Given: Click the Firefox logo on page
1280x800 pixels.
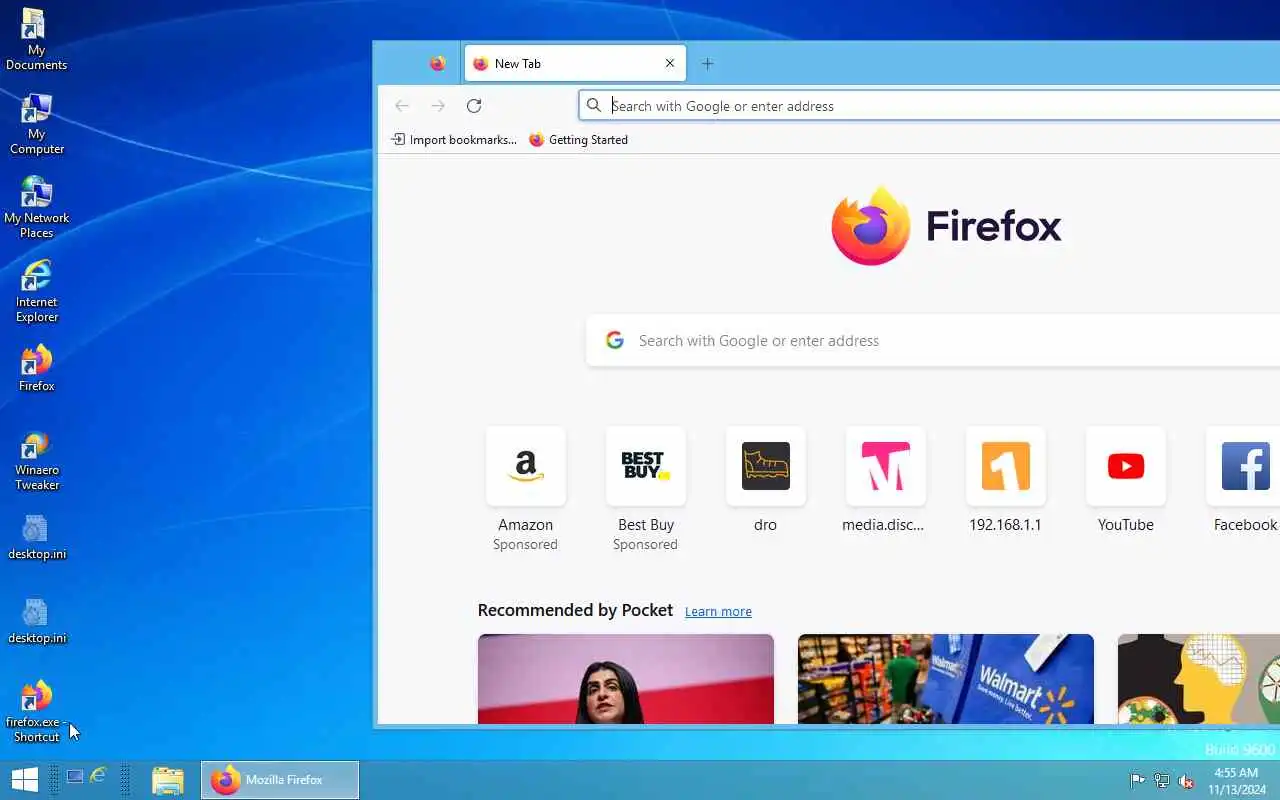Looking at the screenshot, I should [x=946, y=226].
